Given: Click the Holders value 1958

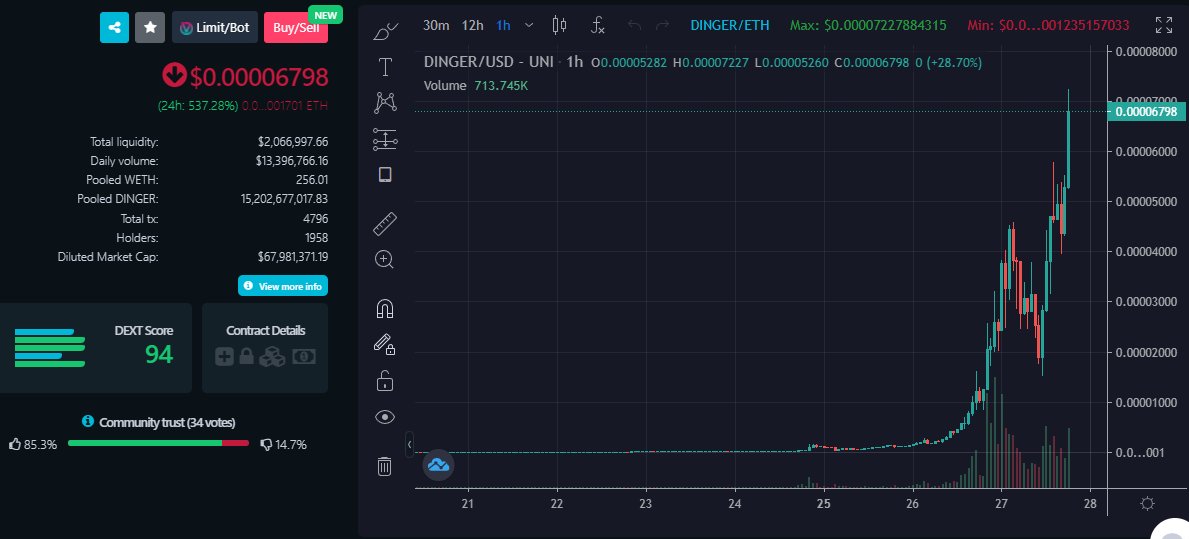Looking at the screenshot, I should [x=315, y=237].
